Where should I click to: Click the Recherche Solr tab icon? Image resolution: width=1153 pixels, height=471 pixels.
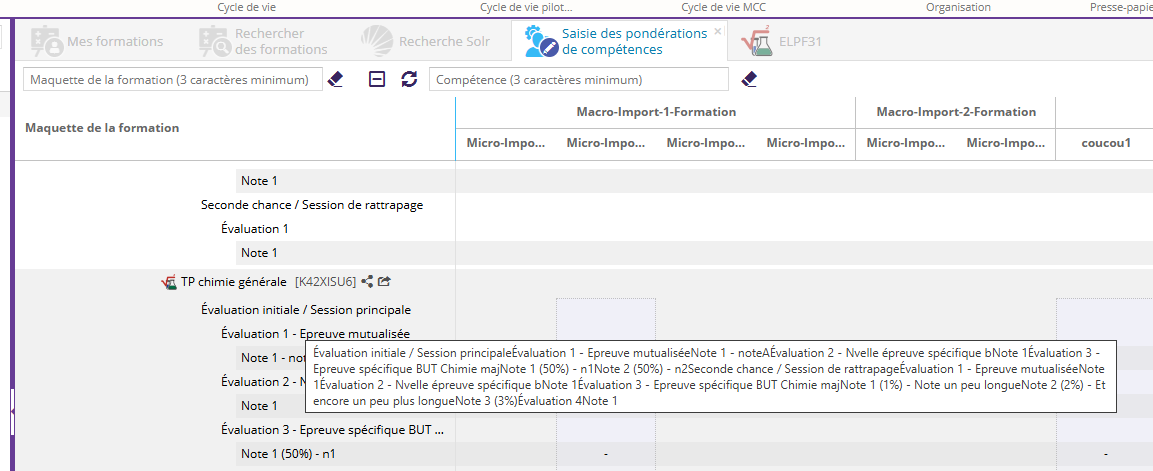[x=377, y=42]
